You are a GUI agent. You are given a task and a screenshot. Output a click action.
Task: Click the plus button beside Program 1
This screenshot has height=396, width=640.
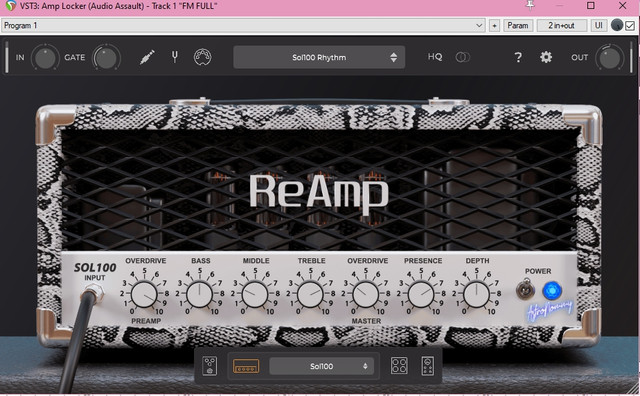pos(494,25)
